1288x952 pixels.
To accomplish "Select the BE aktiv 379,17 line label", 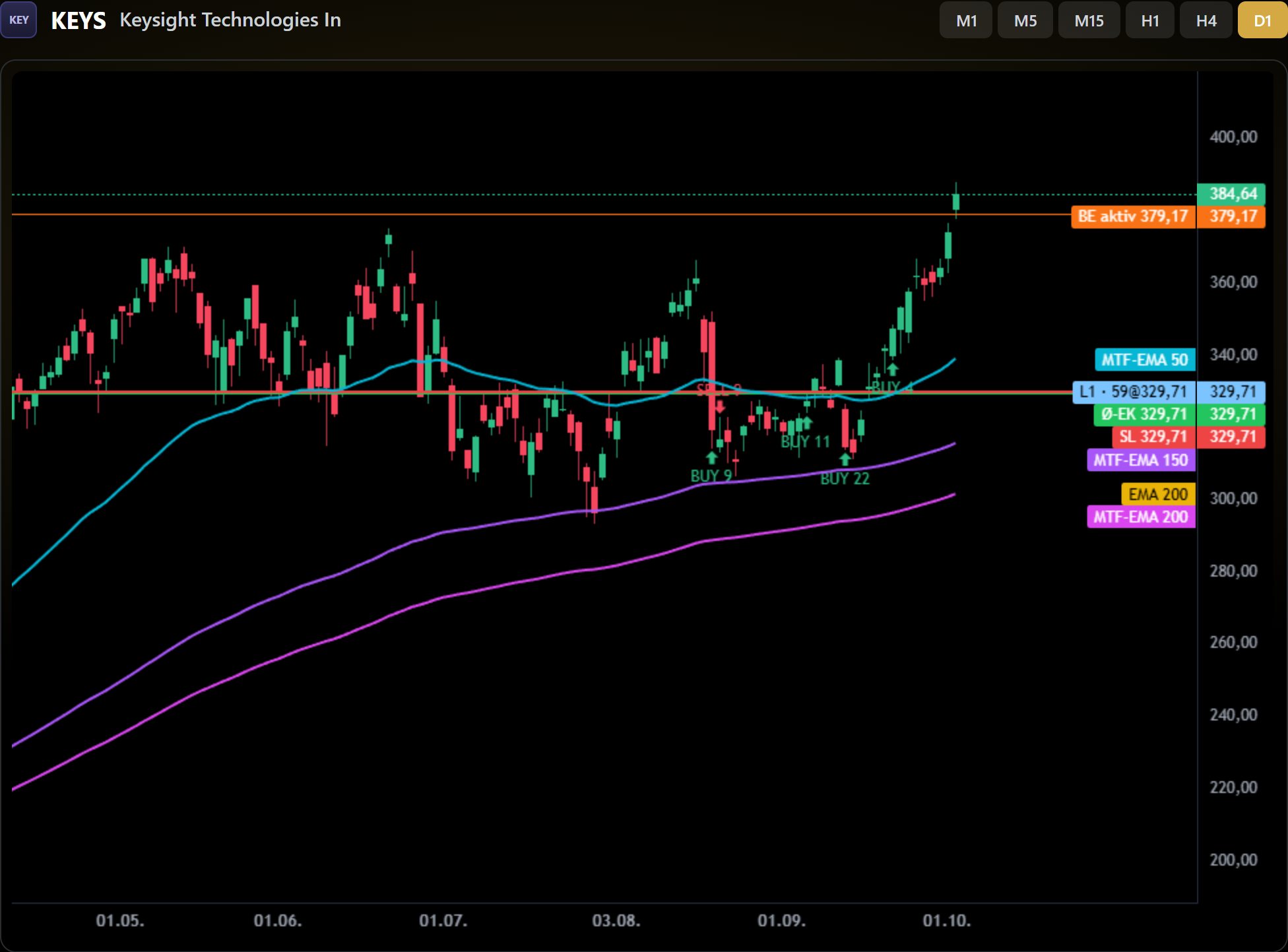I will (1133, 216).
